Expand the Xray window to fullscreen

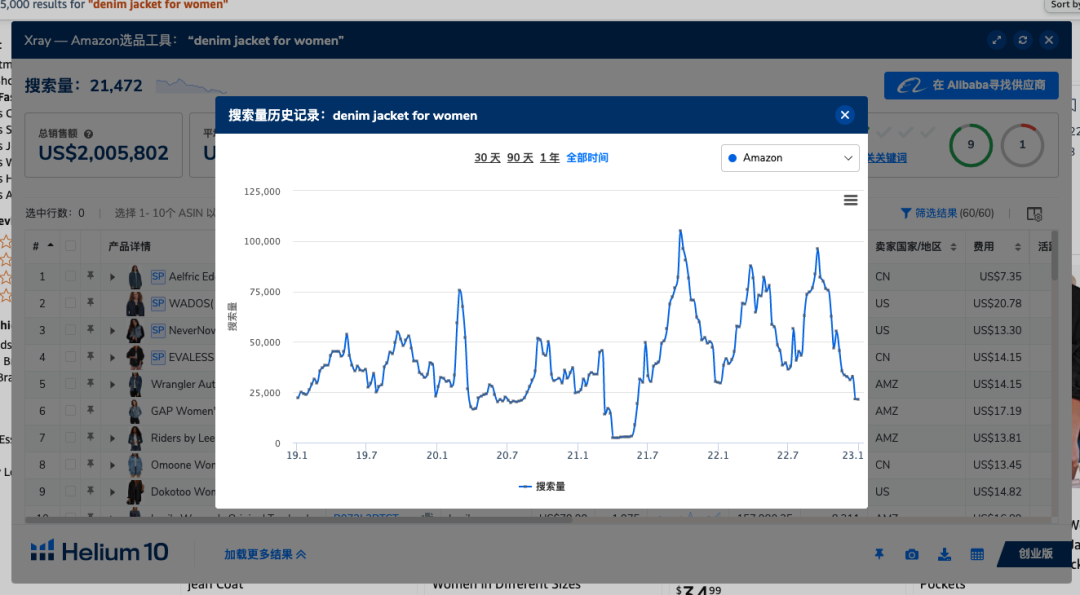(x=996, y=40)
